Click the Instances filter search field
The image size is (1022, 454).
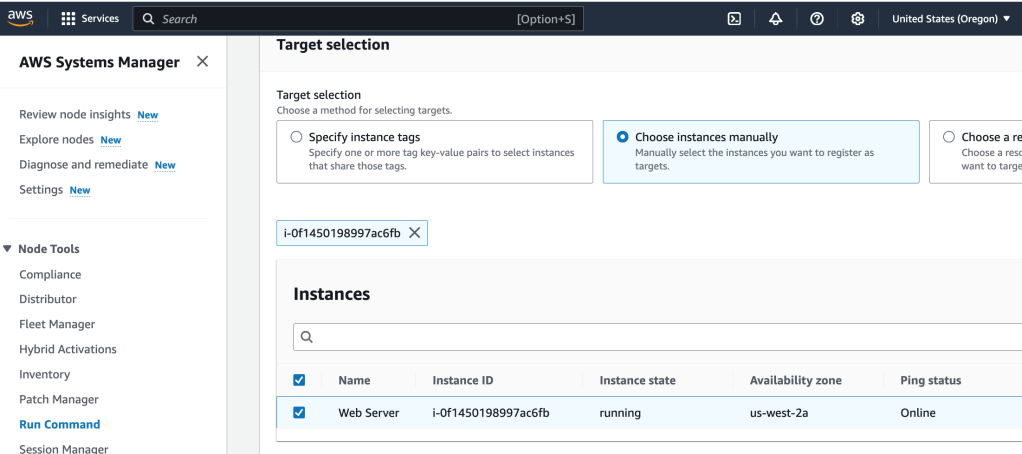(x=660, y=337)
